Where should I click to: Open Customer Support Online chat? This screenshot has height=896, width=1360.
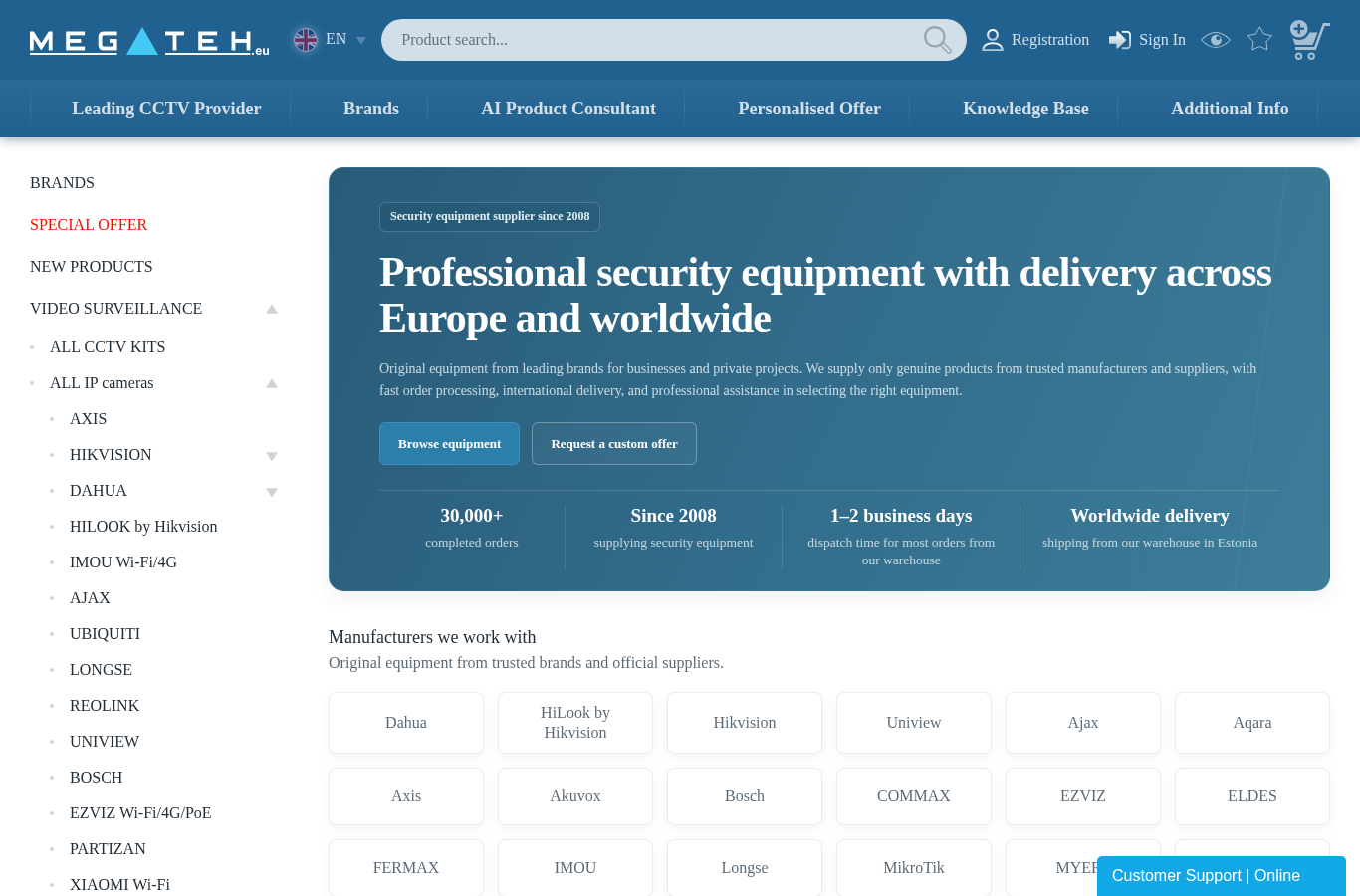click(1222, 876)
